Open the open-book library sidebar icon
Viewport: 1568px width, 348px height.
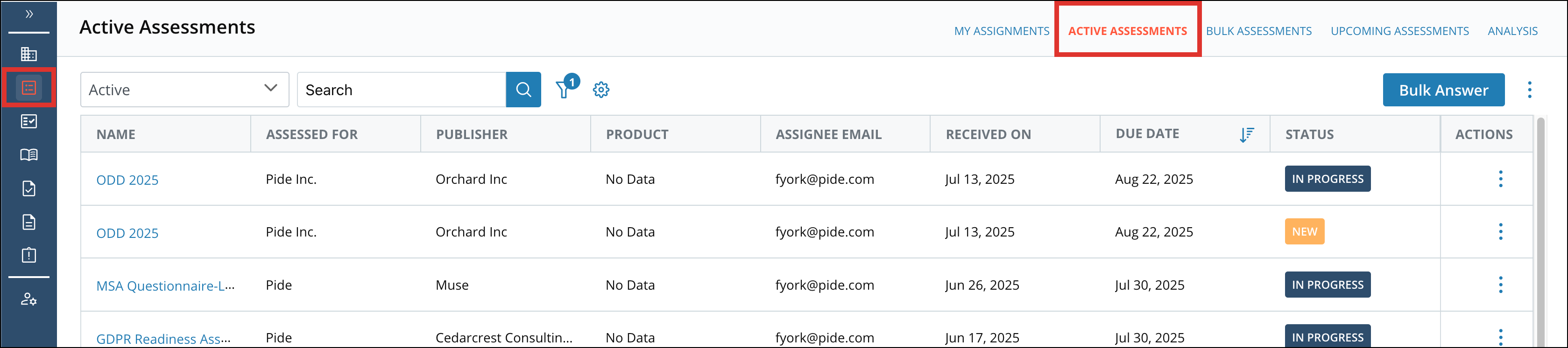tap(28, 155)
